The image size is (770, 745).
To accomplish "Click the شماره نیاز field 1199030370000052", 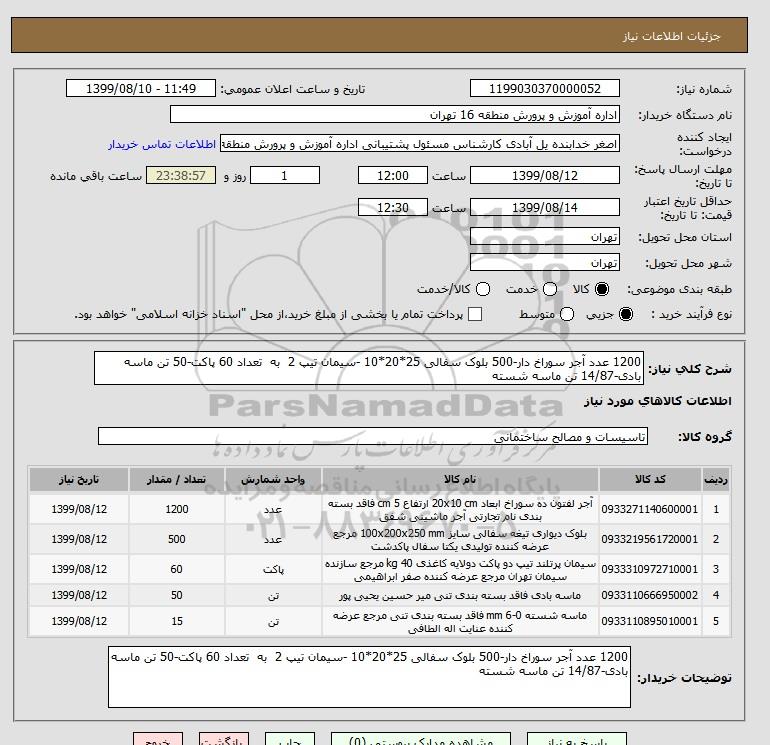I will [545, 88].
